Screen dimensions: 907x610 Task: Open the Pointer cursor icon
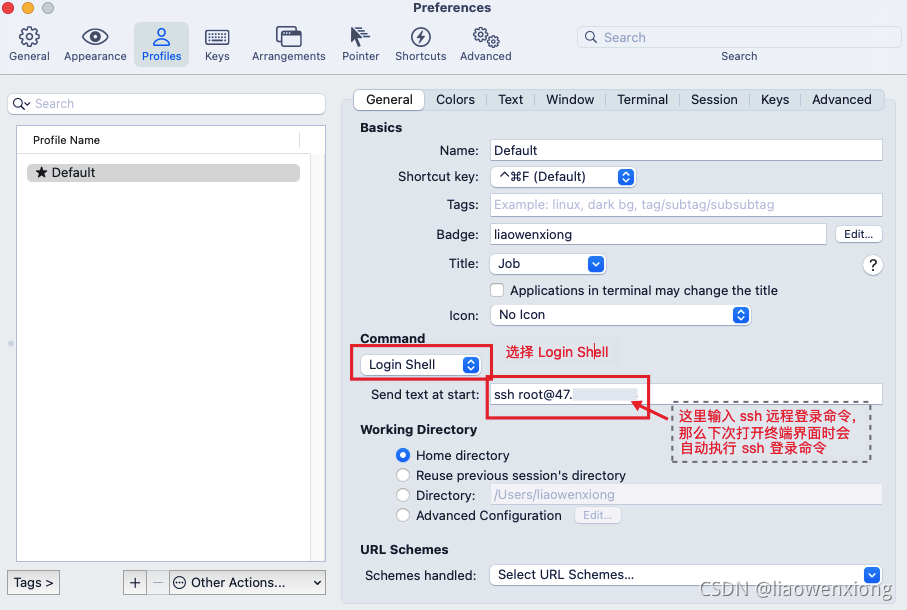360,36
